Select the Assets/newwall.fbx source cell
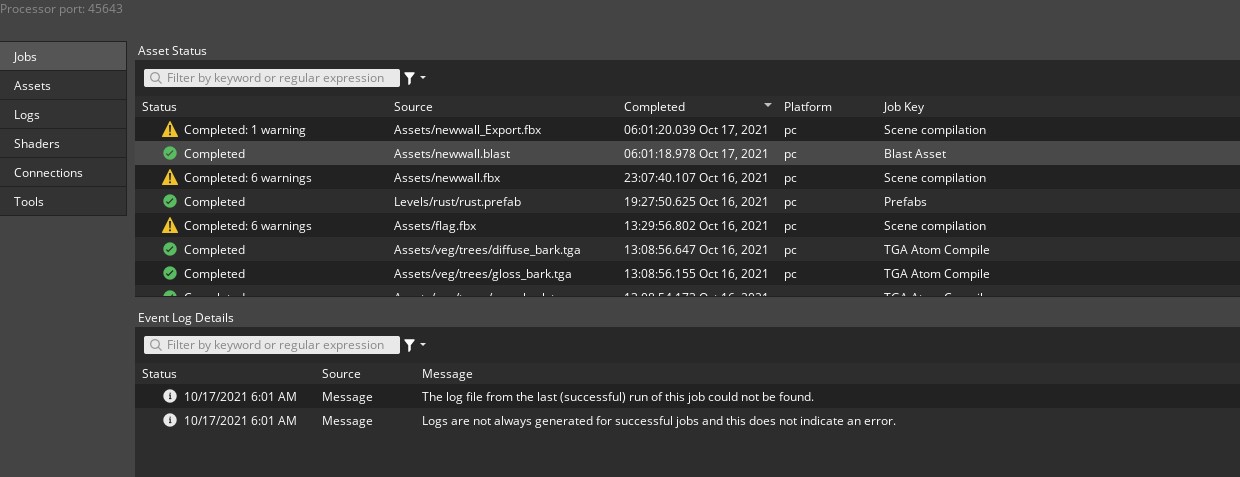The width and height of the screenshot is (1240, 477). point(447,178)
